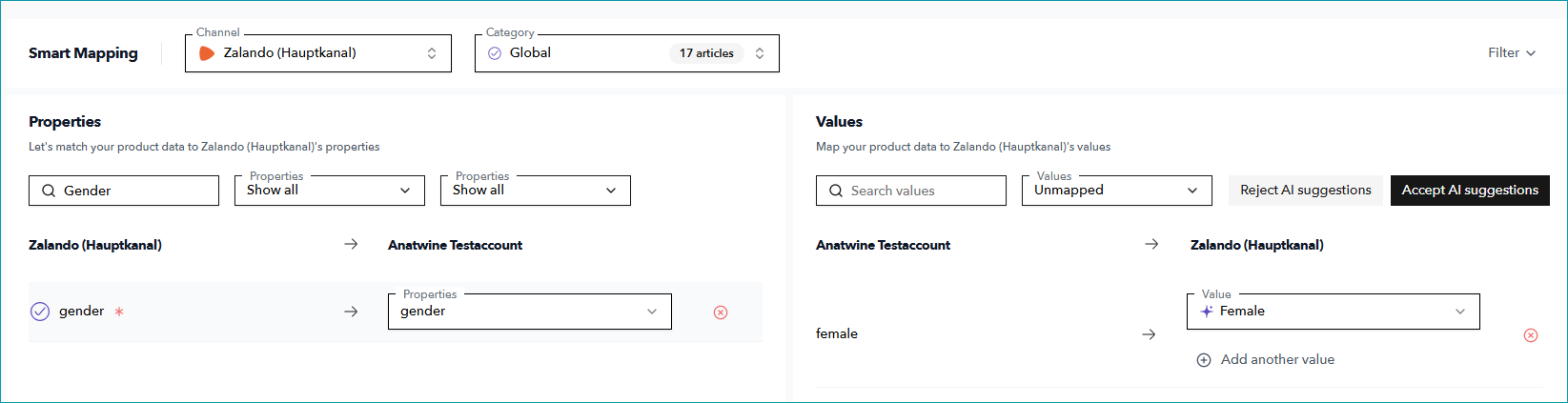Click the plus icon beside Add another value

click(1204, 360)
